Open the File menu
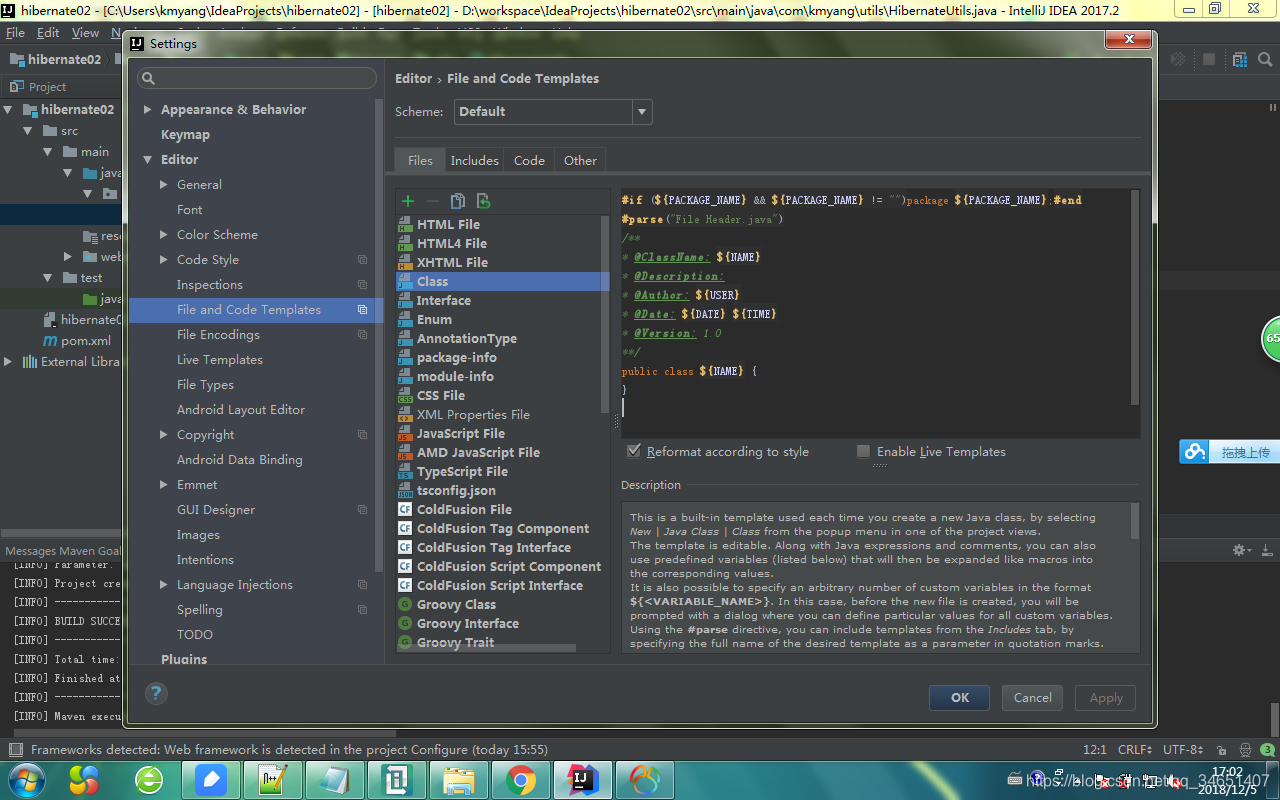Viewport: 1280px width, 800px height. pos(15,33)
